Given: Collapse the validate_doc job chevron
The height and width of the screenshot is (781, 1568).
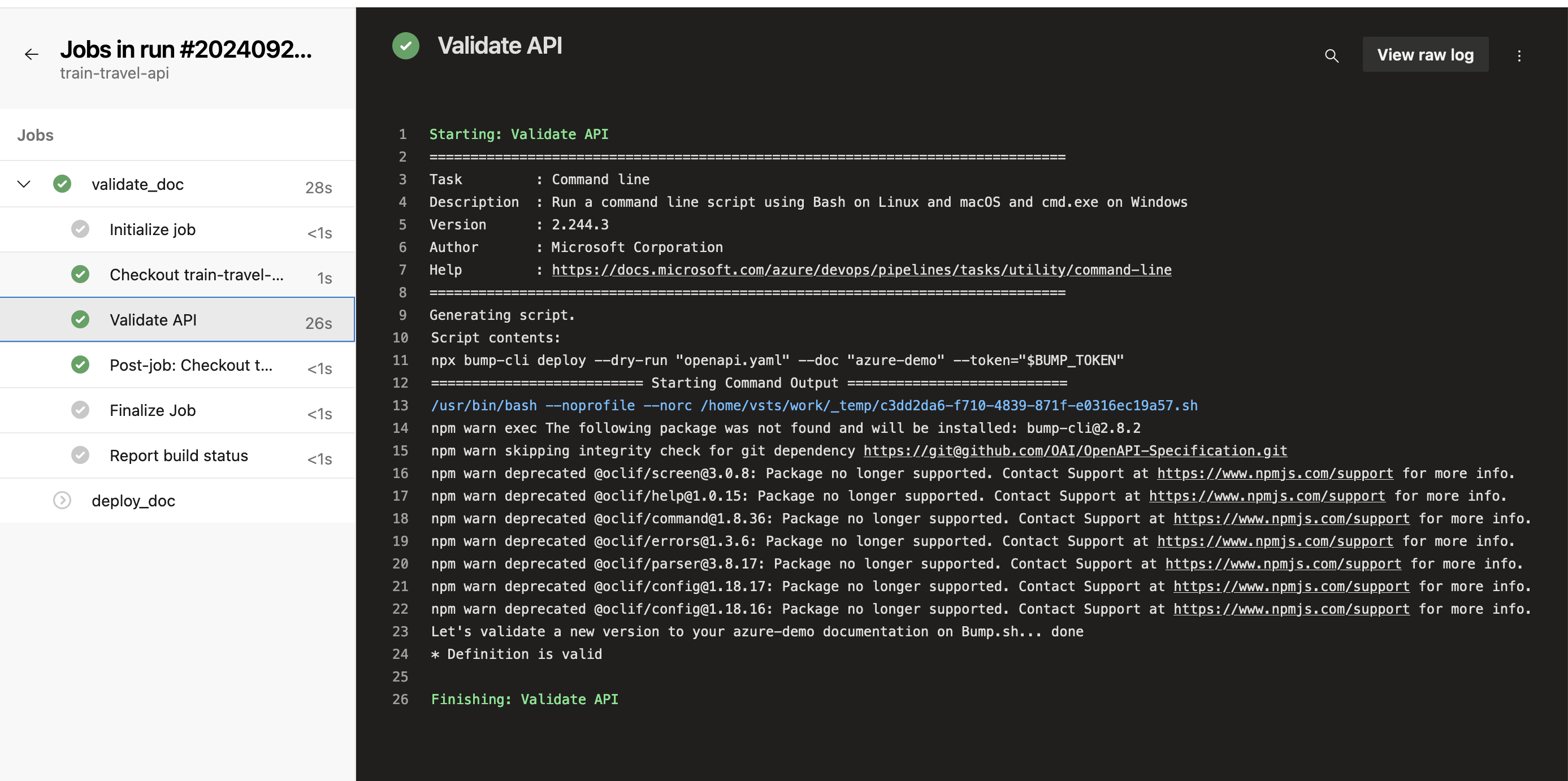Looking at the screenshot, I should point(24,184).
